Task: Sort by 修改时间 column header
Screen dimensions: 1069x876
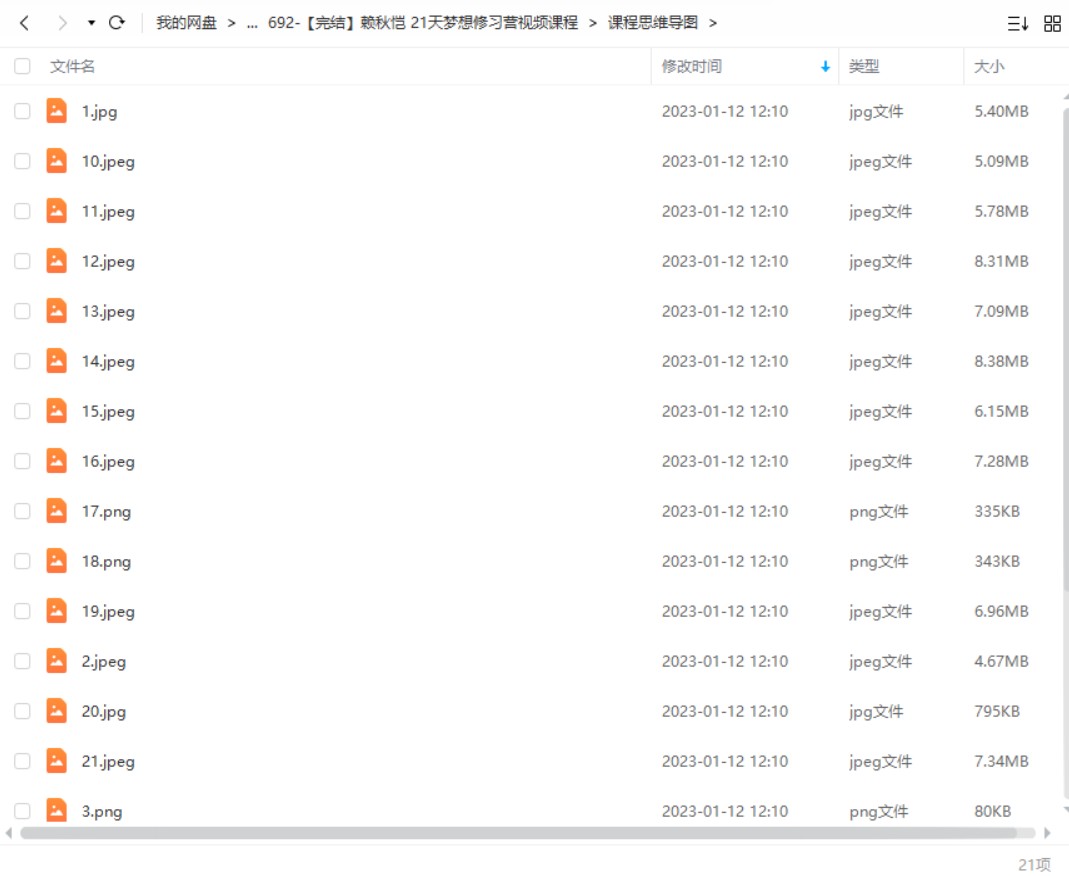Action: point(691,66)
